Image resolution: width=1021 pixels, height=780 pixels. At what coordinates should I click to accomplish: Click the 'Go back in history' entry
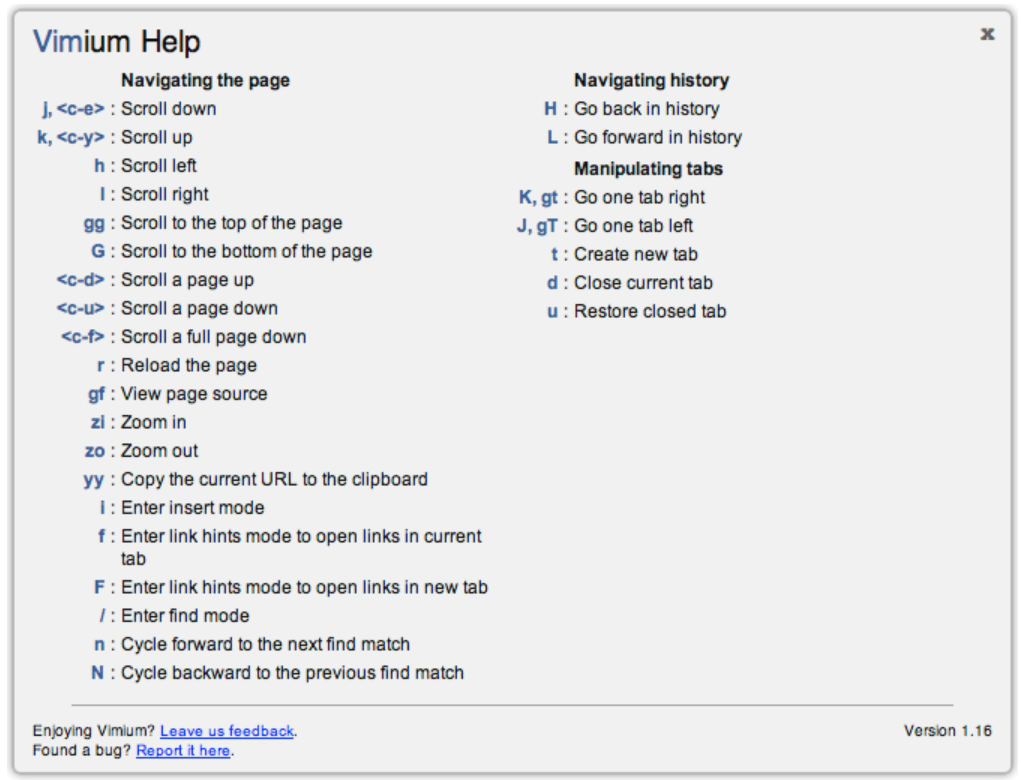coord(647,109)
